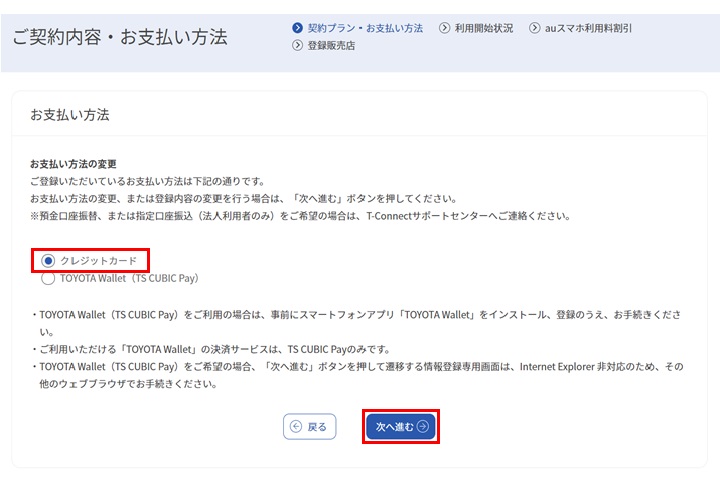Click the お支払い方法の変更 bold subheading
The image size is (720, 480).
pyautogui.click(x=73, y=164)
